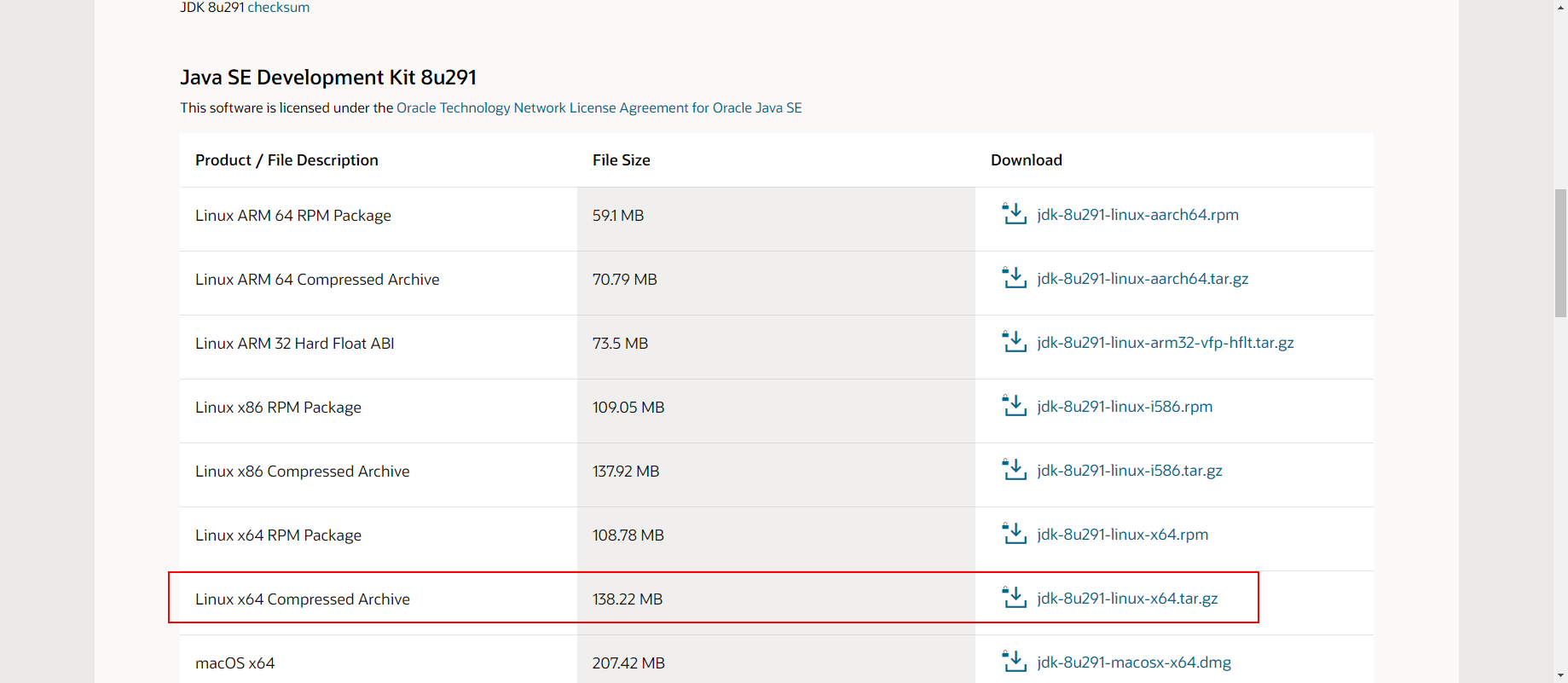Download jdk-8u291-linux-aarch64.tar.gz link
1568x683 pixels.
pyautogui.click(x=1143, y=279)
